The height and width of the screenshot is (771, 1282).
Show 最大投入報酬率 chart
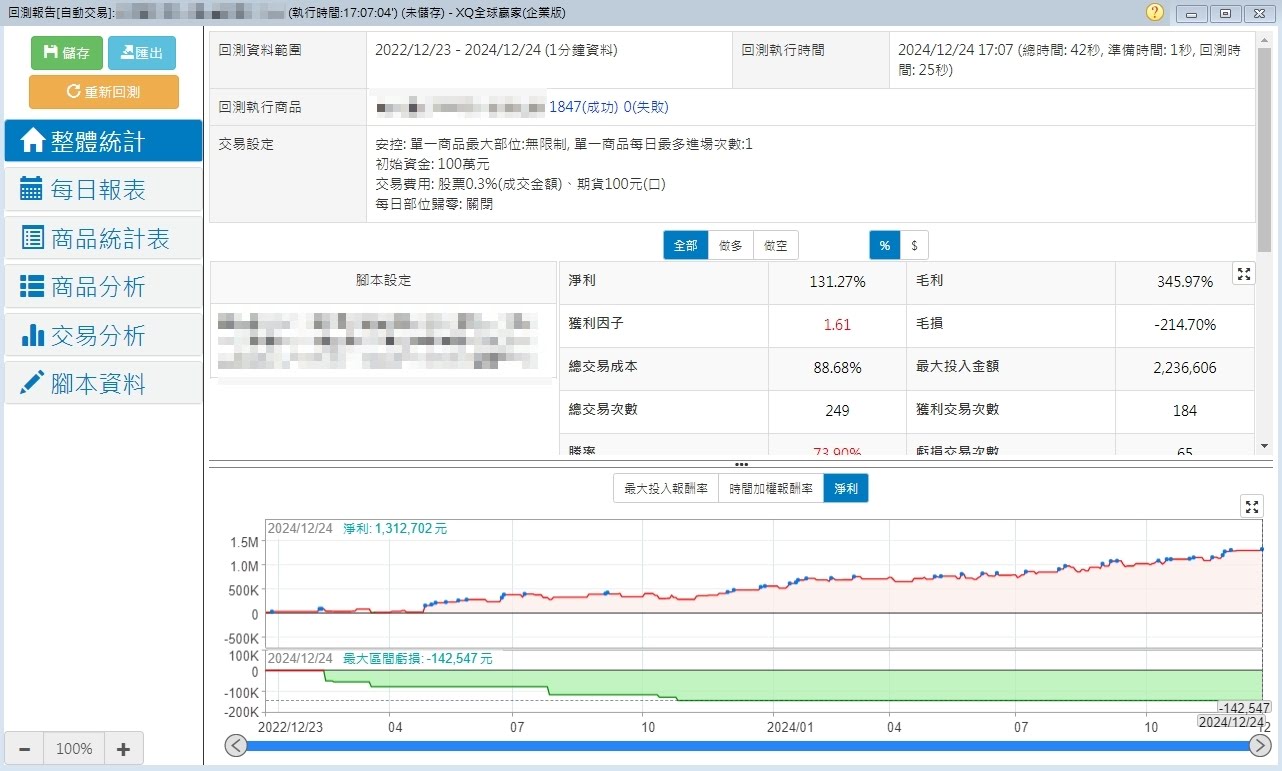tap(666, 489)
